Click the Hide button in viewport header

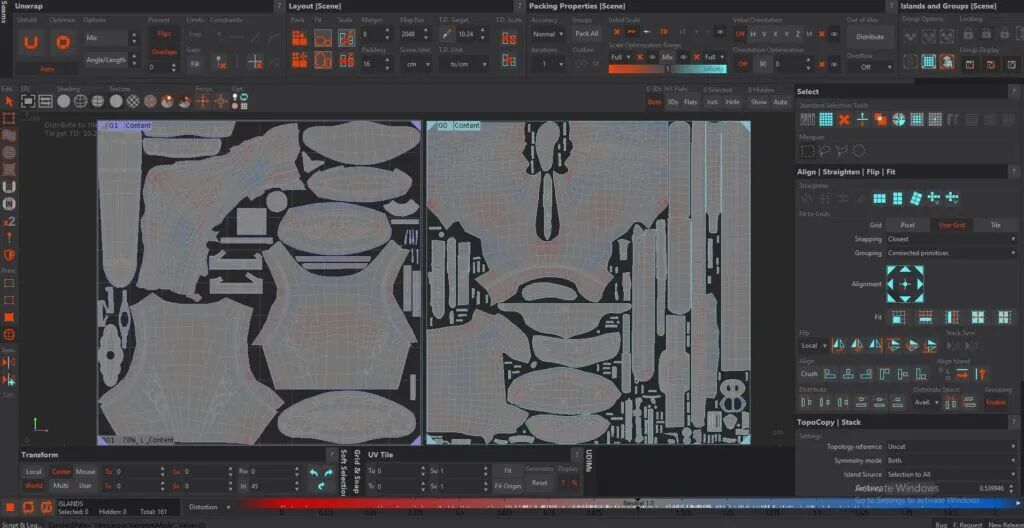[733, 102]
